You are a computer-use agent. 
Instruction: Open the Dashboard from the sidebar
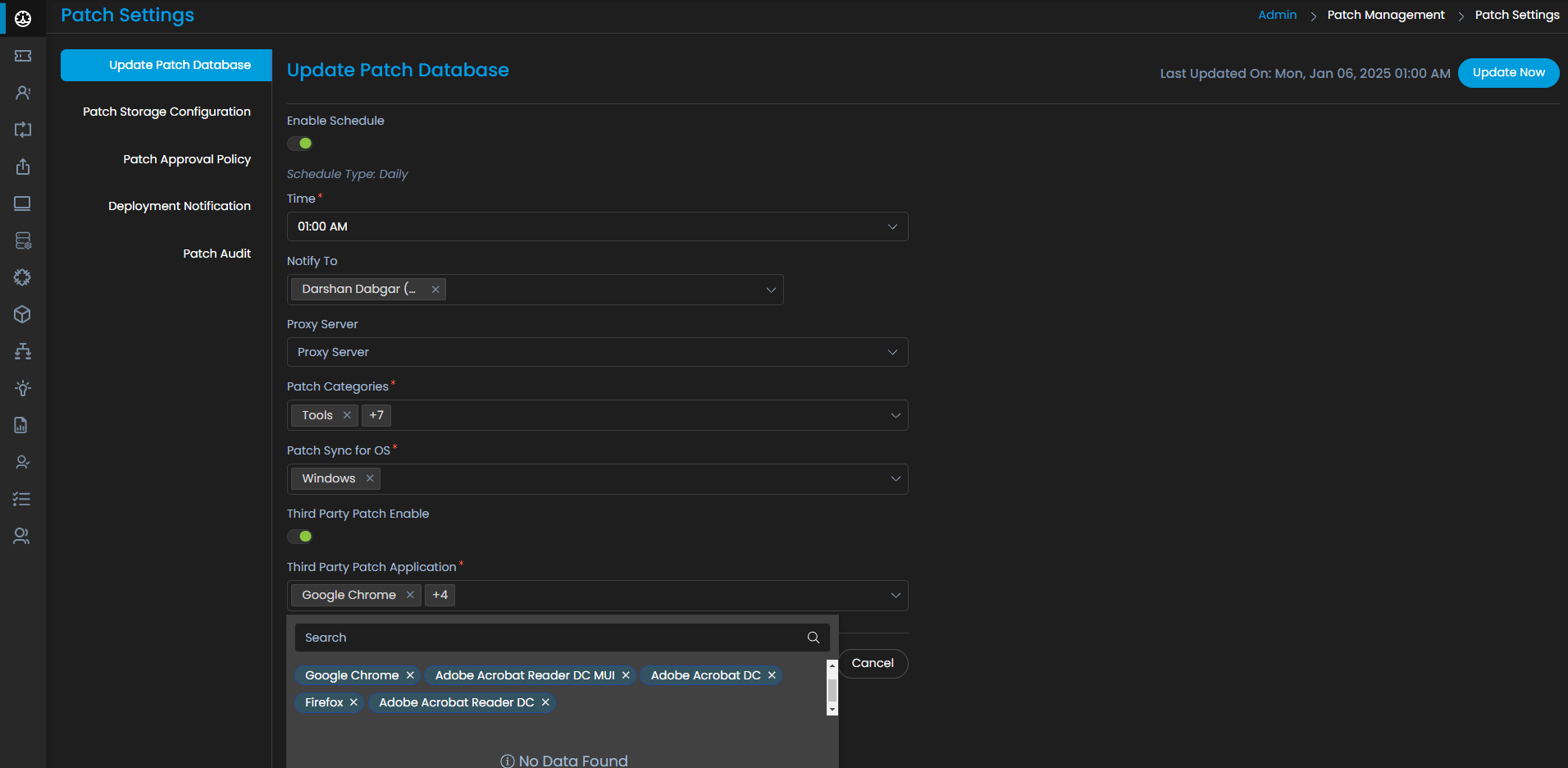coord(22,16)
